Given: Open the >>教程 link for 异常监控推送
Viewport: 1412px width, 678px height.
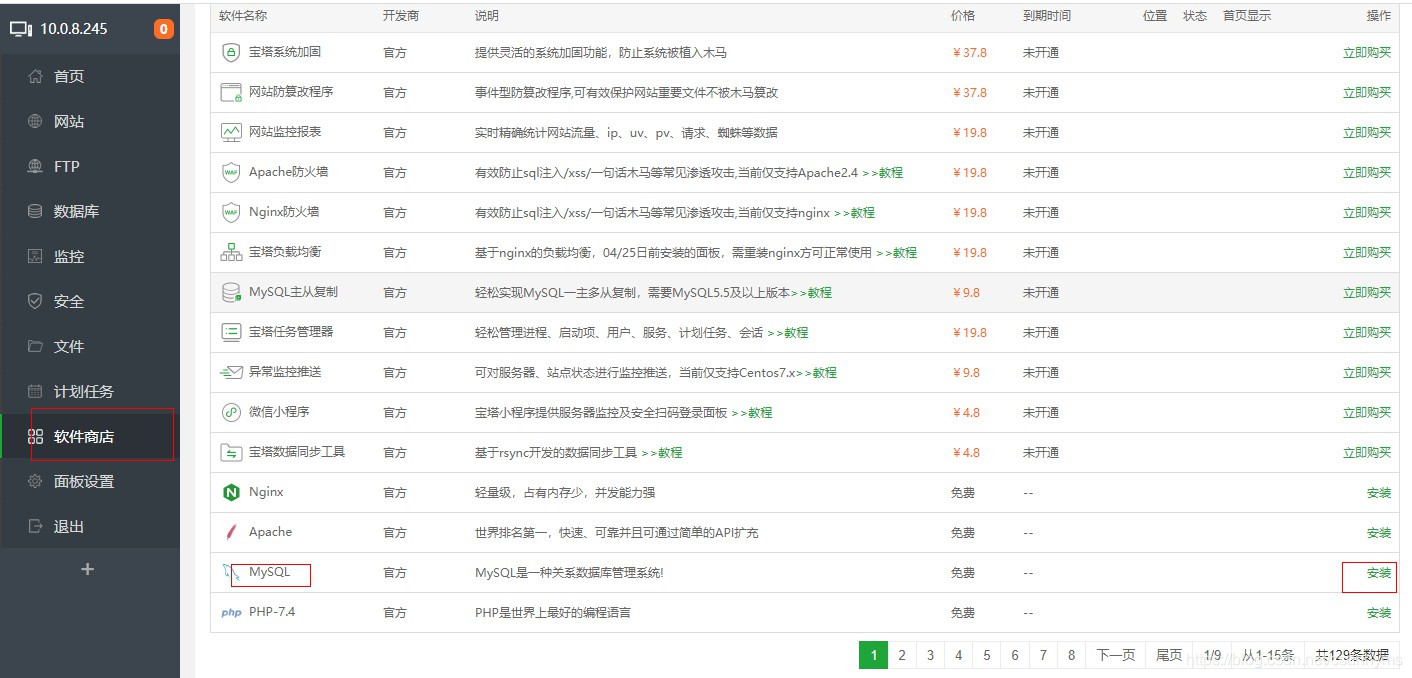Looking at the screenshot, I should (x=817, y=372).
